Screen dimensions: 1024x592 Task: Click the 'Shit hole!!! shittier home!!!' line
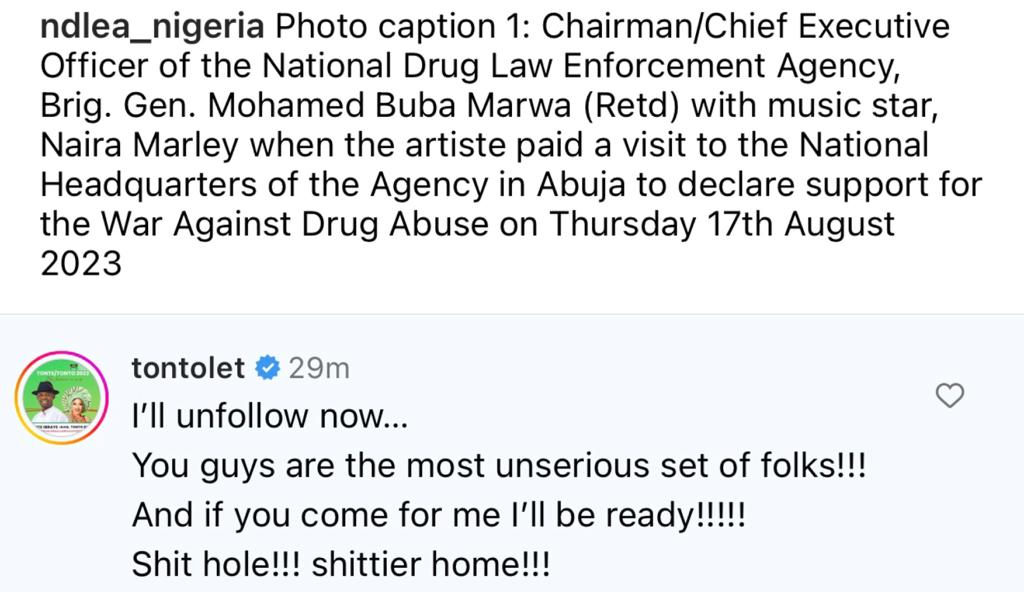click(x=341, y=564)
